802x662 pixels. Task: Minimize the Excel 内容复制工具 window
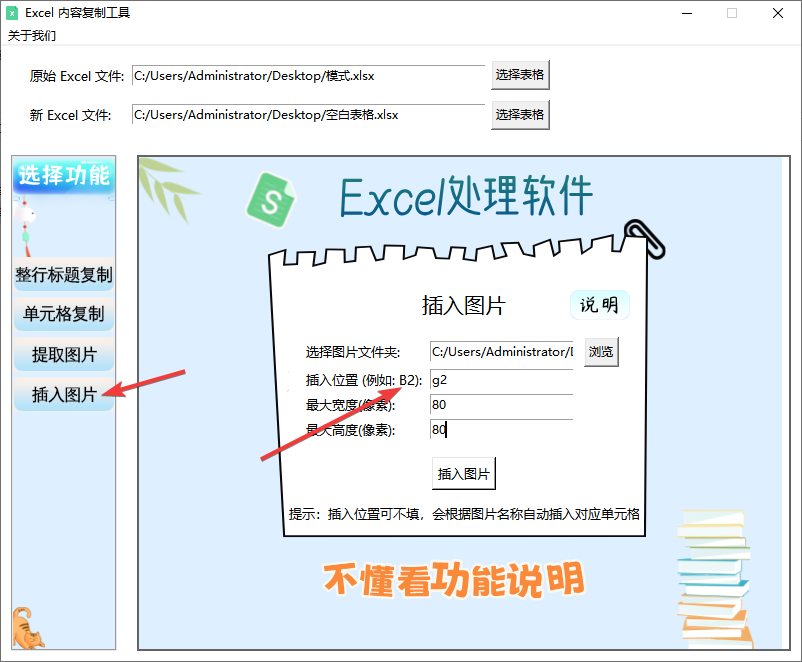tap(687, 13)
